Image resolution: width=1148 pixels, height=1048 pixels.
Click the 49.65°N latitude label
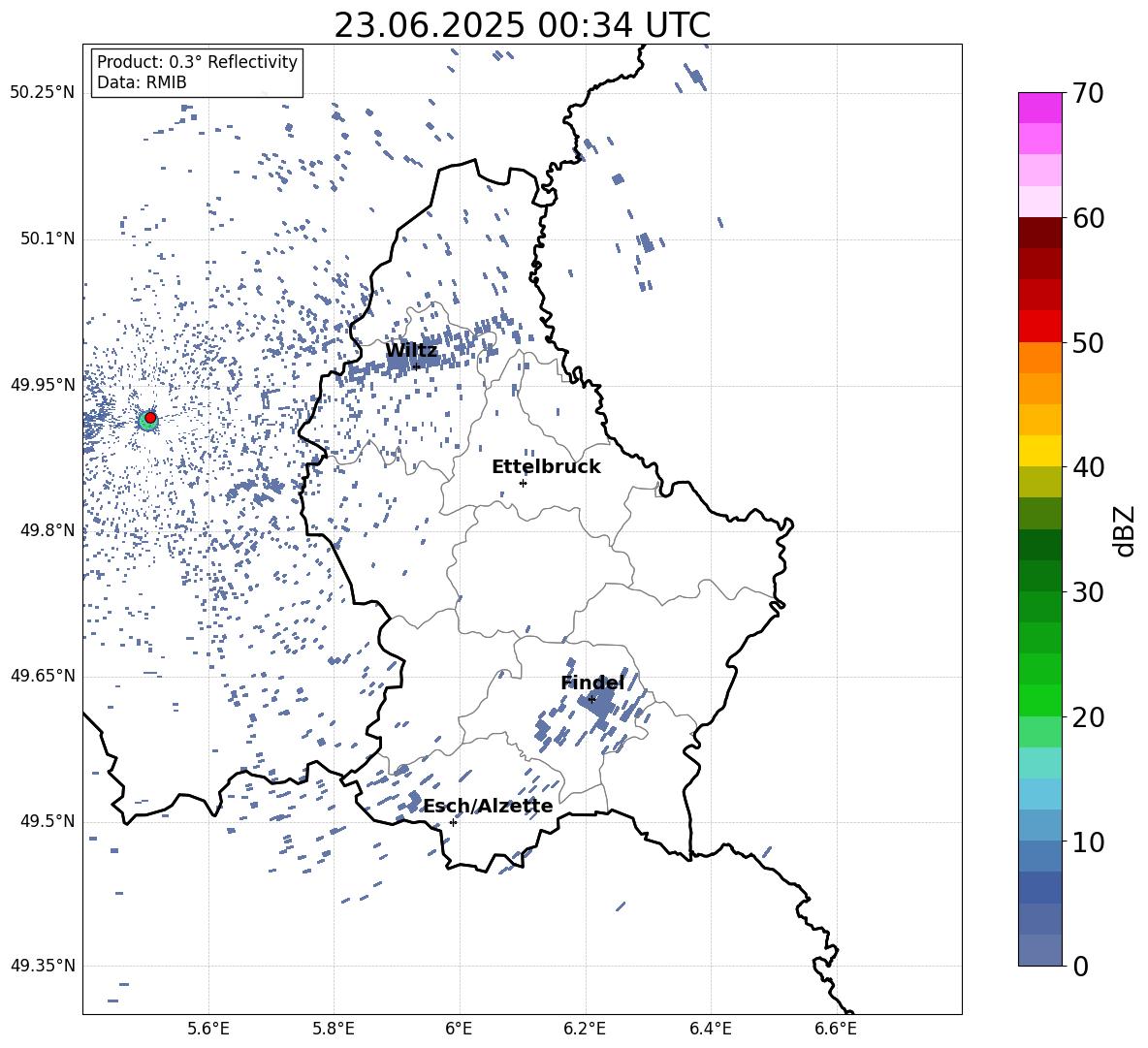pos(43,675)
